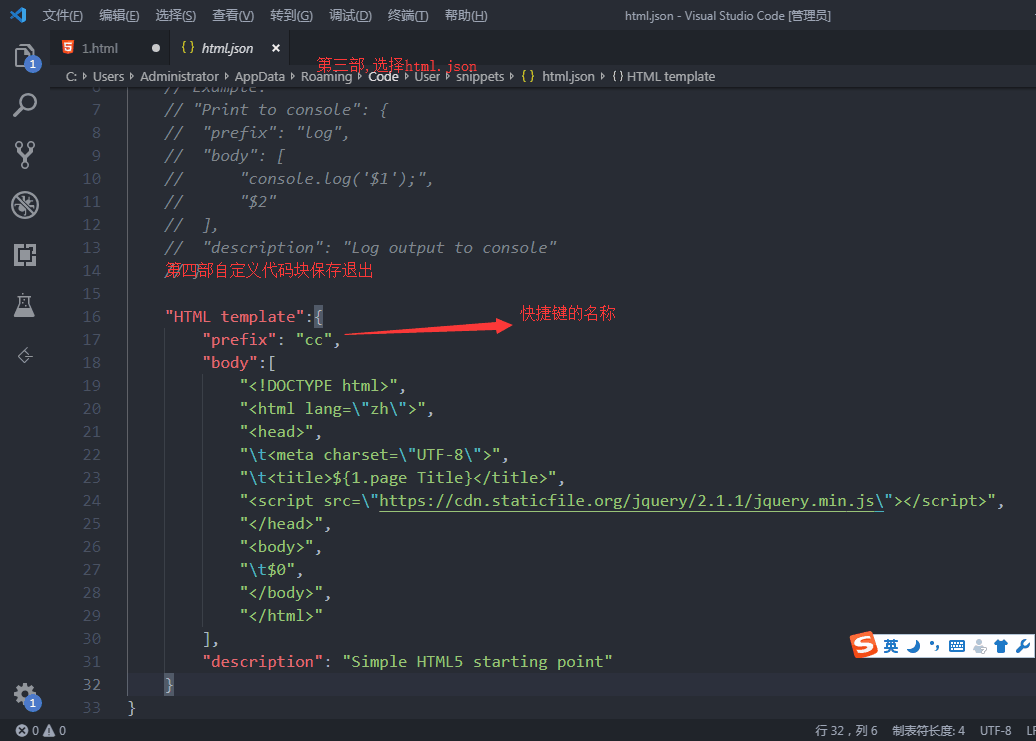Click the "HTML template" key text

click(235, 317)
